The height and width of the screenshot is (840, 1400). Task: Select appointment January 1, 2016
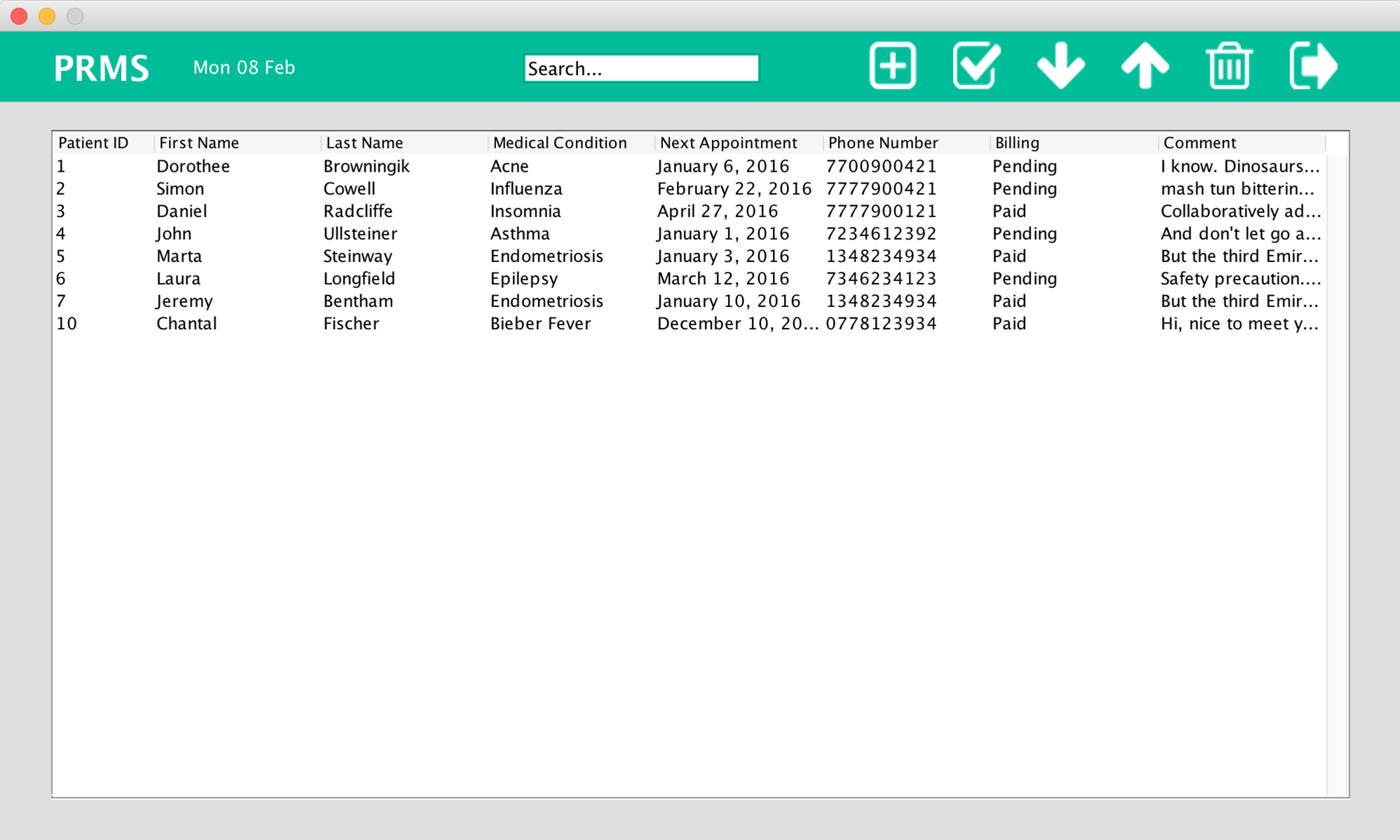pos(722,234)
